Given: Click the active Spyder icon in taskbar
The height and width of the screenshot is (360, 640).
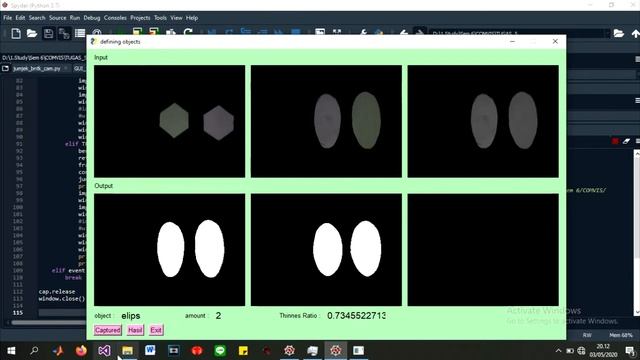Looking at the screenshot, I should coord(336,351).
